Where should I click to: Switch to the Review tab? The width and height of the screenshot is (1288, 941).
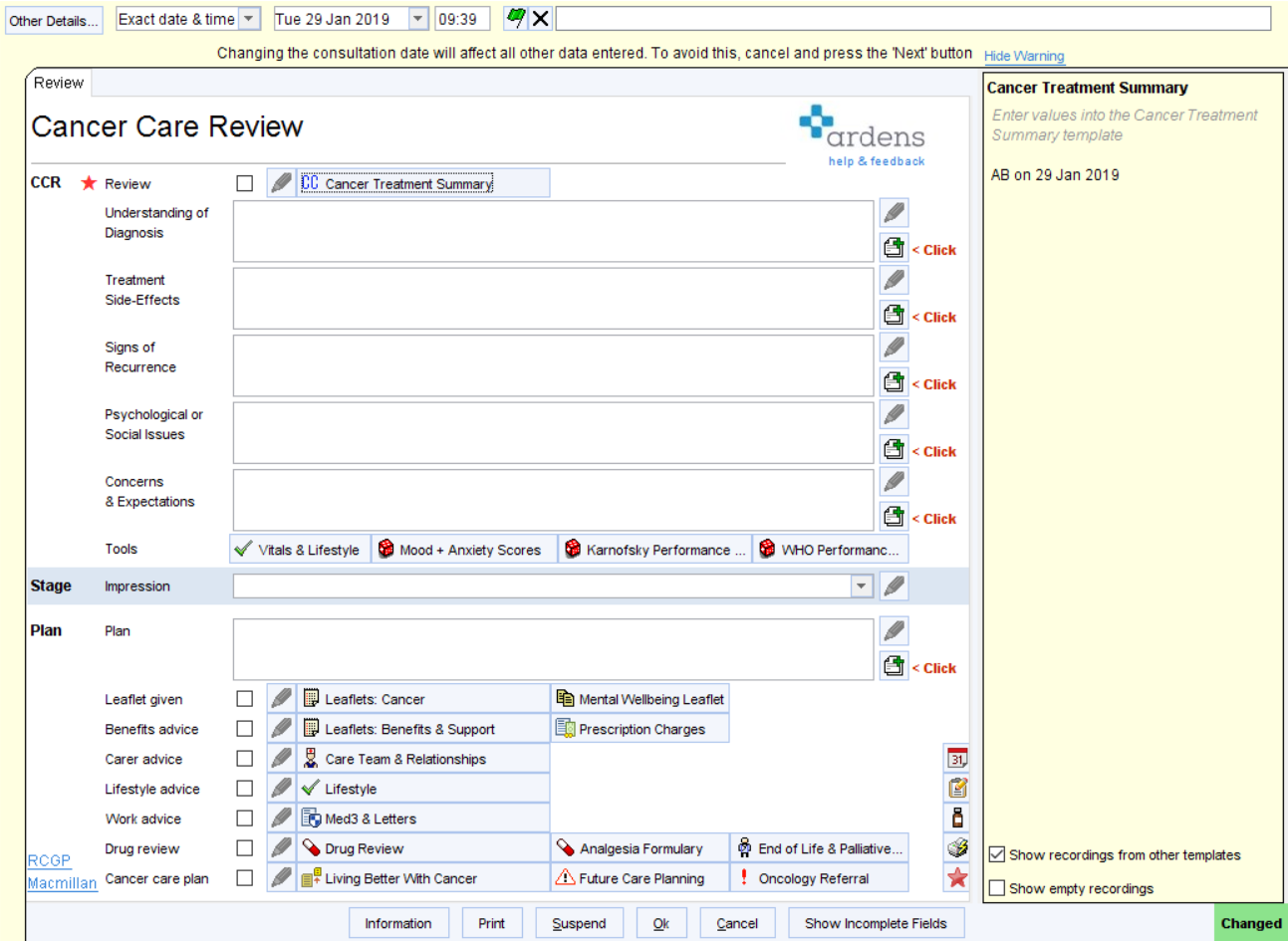tap(57, 83)
